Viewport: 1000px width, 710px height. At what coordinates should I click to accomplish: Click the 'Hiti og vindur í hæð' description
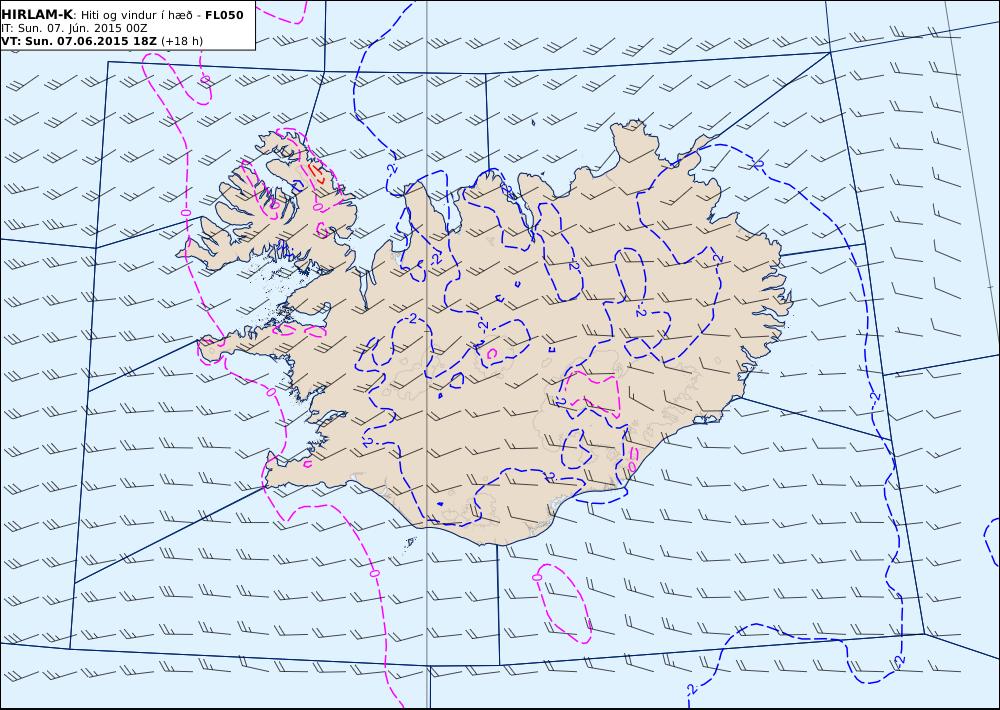(136, 15)
